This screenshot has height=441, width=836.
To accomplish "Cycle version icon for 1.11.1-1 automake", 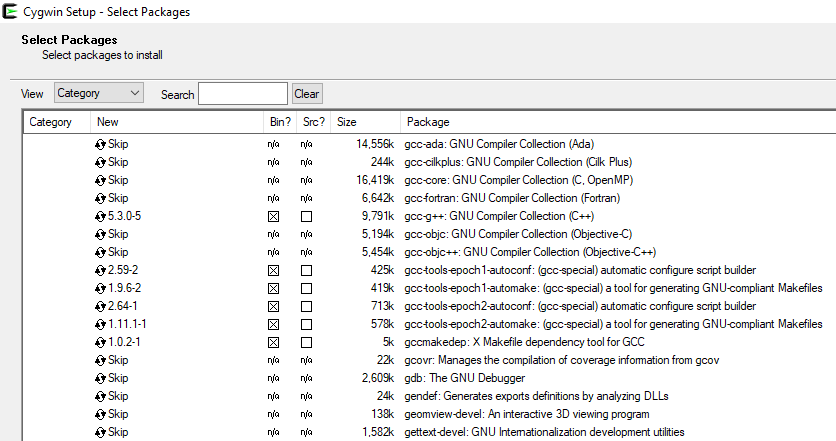I will (100, 325).
